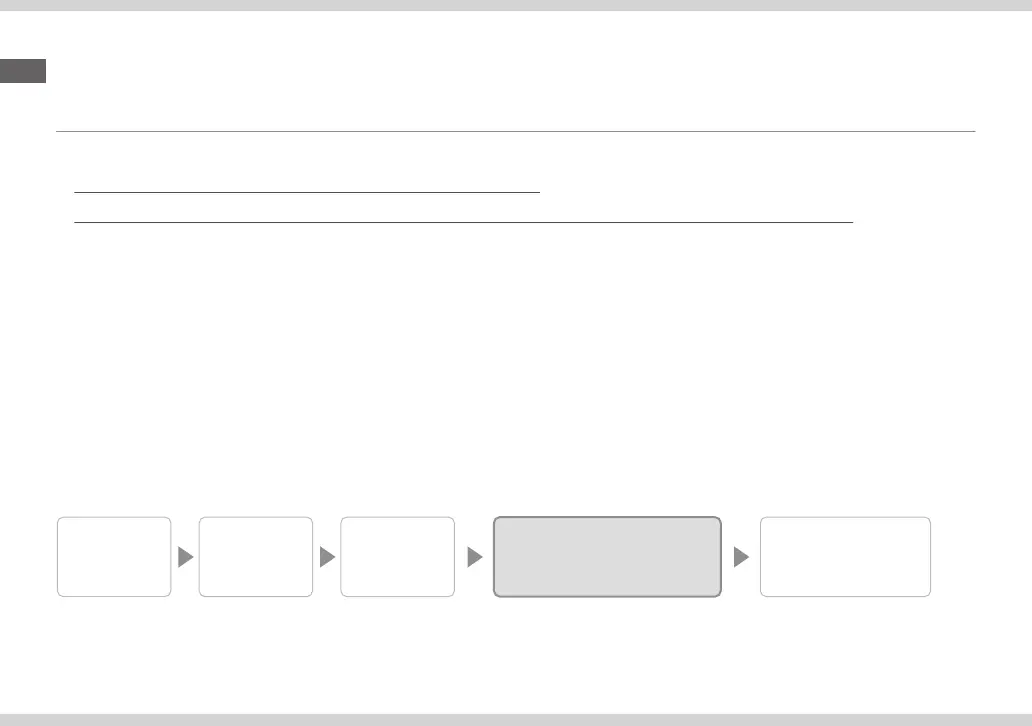The width and height of the screenshot is (1032, 726).
Task: Click the gray bar at the bottom
Action: [x=516, y=719]
